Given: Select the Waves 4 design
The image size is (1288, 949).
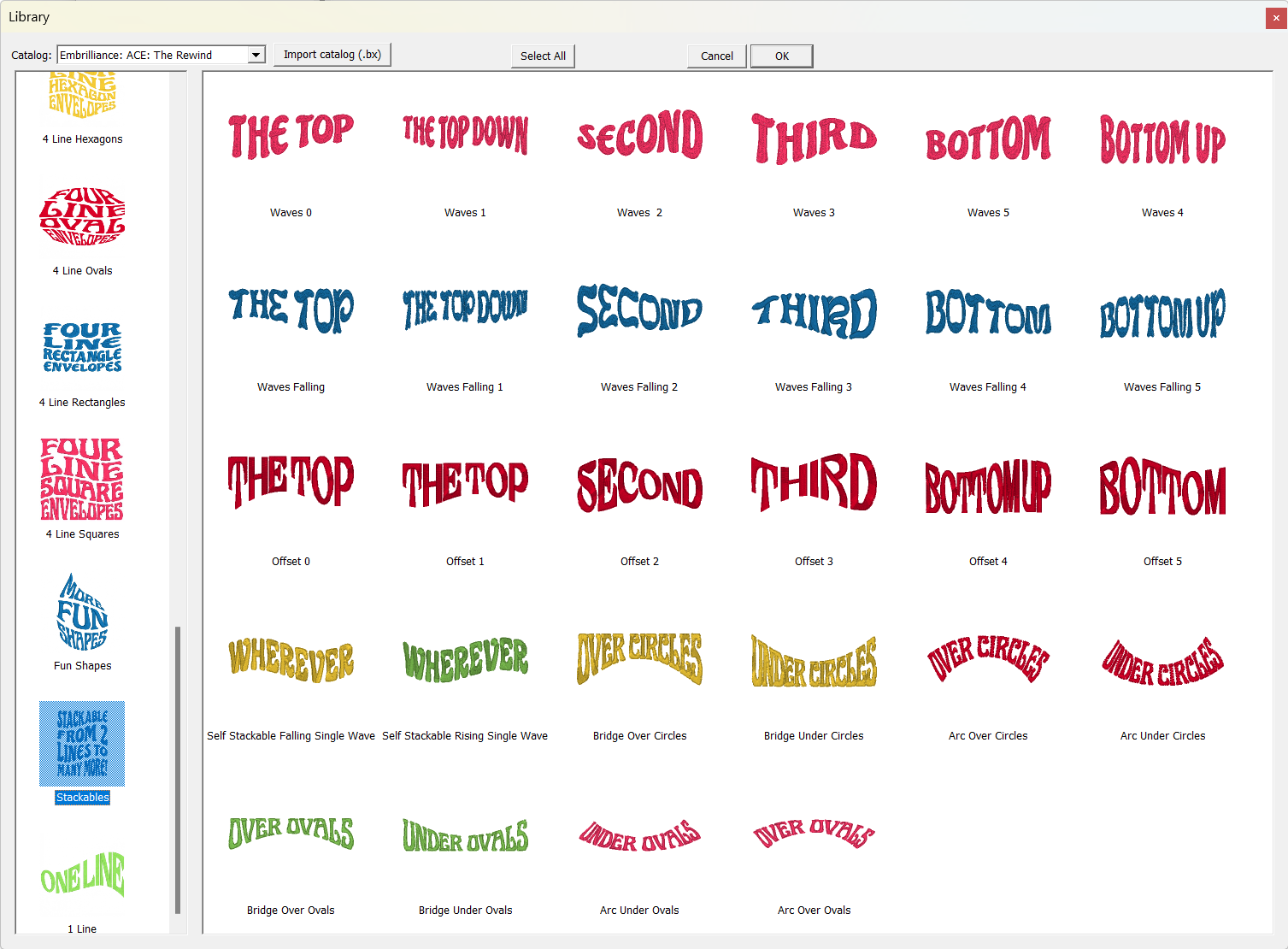Looking at the screenshot, I should point(1162,139).
